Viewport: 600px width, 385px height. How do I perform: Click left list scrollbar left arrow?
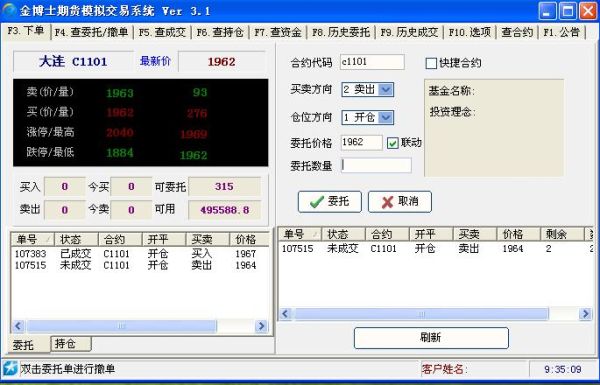click(x=18, y=326)
